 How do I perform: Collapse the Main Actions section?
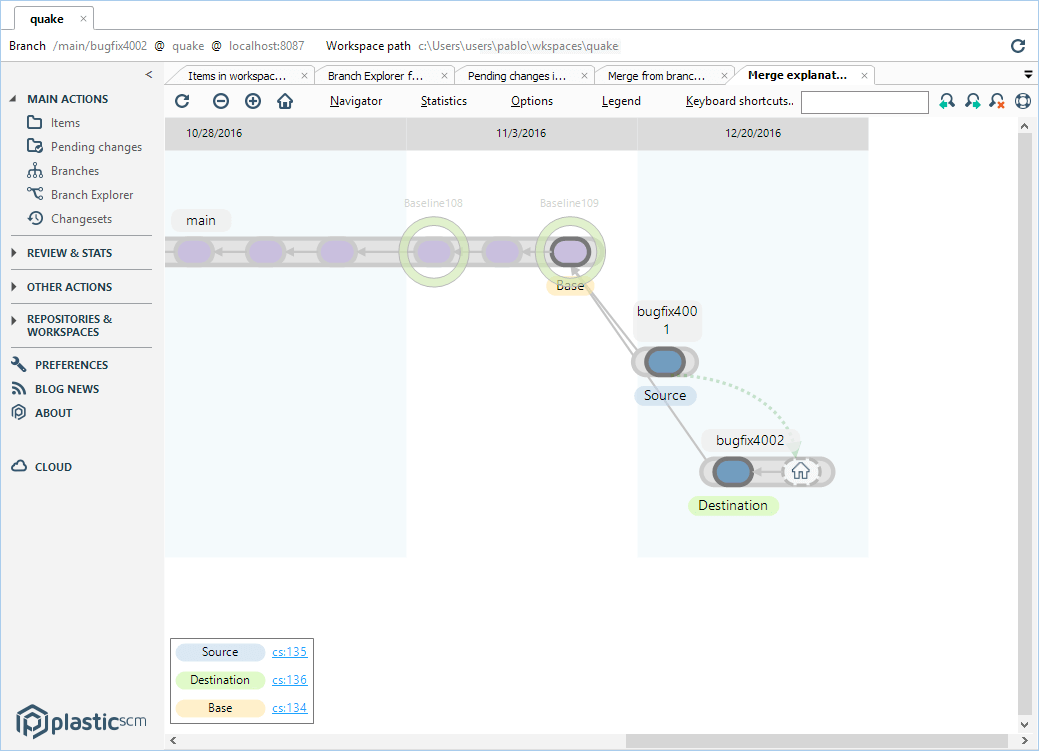[x=67, y=99]
